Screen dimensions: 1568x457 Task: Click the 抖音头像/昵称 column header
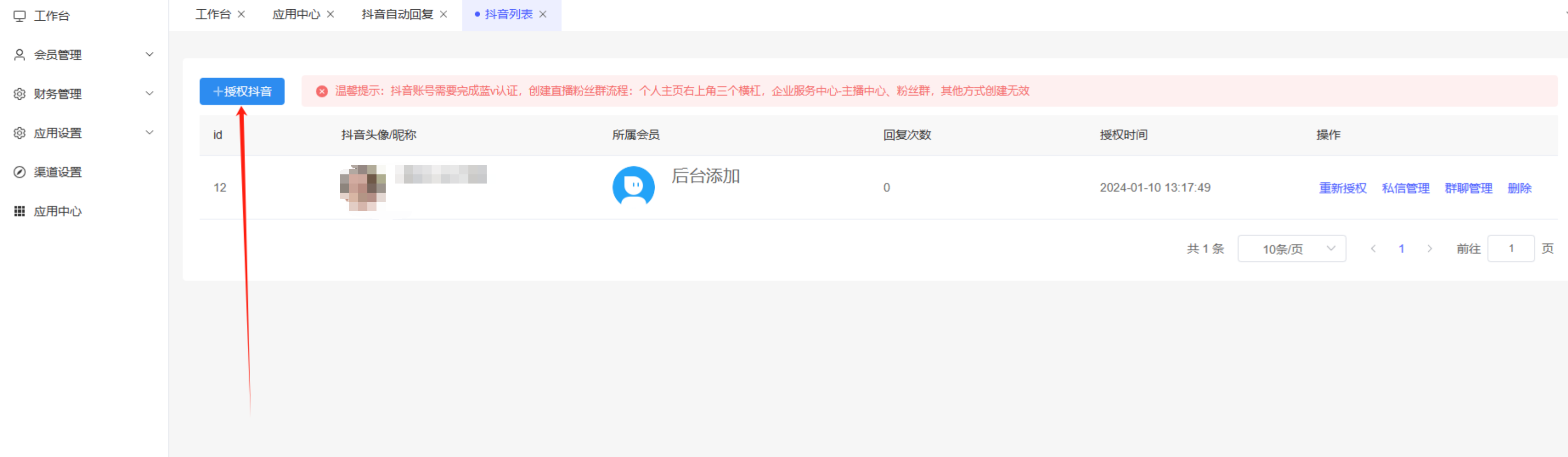coord(379,134)
